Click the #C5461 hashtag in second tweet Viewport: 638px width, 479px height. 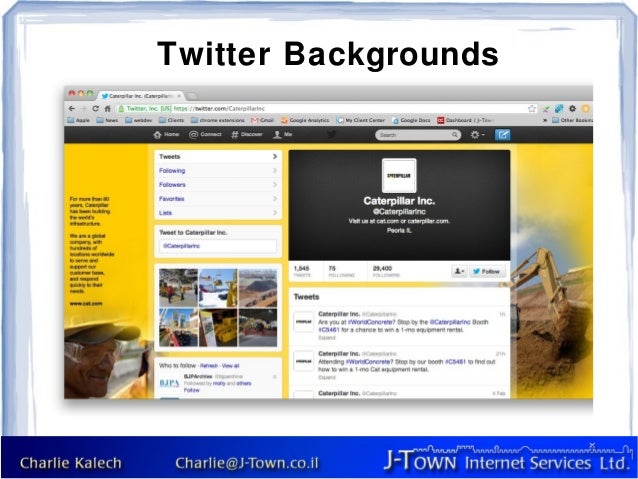[x=455, y=361]
